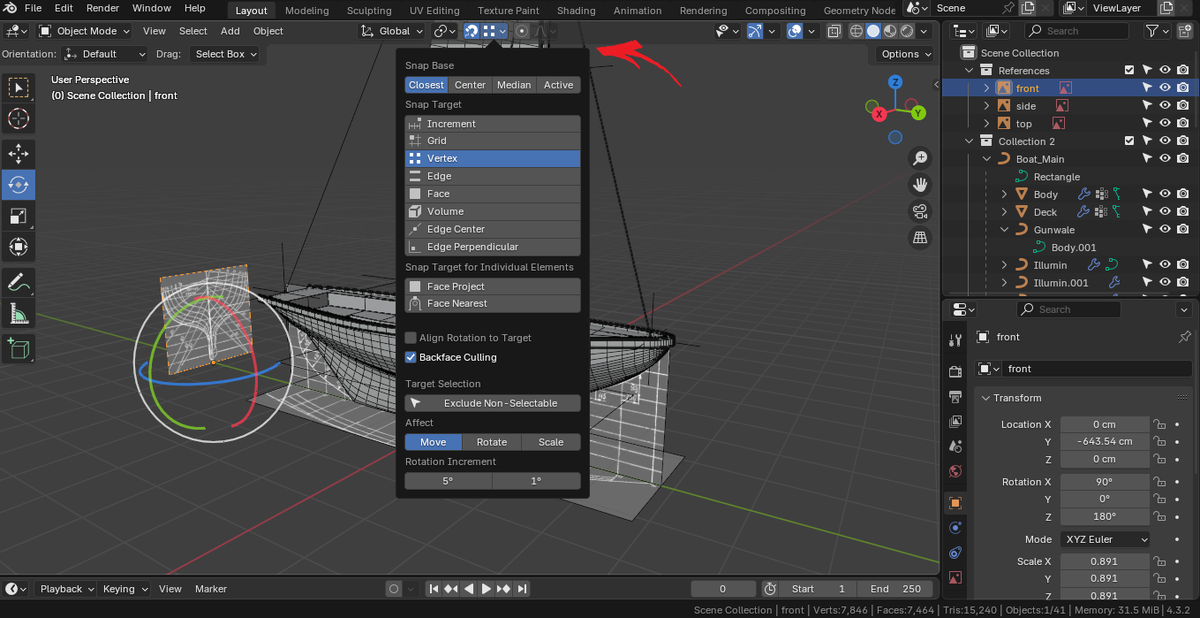Open the Render menu
The height and width of the screenshot is (618, 1200).
102,8
